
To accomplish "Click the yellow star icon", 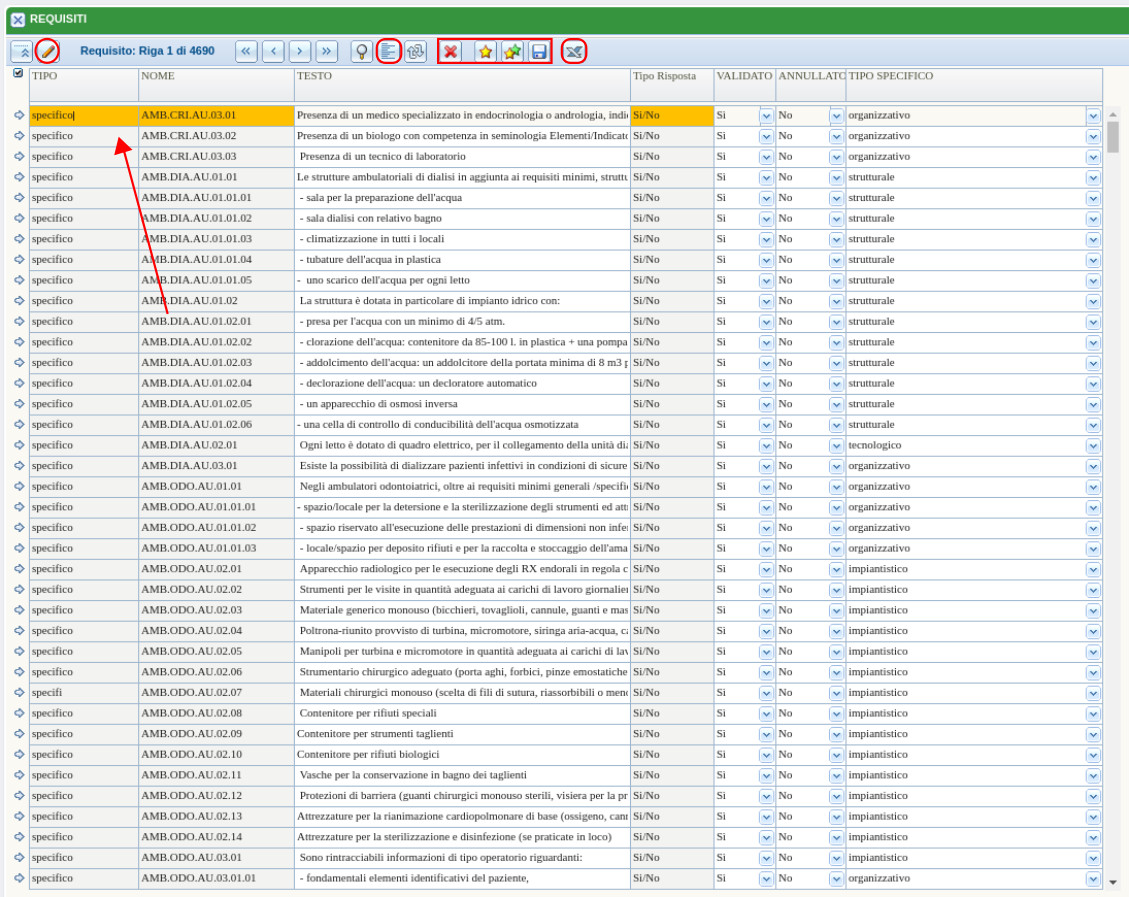I will [x=485, y=51].
